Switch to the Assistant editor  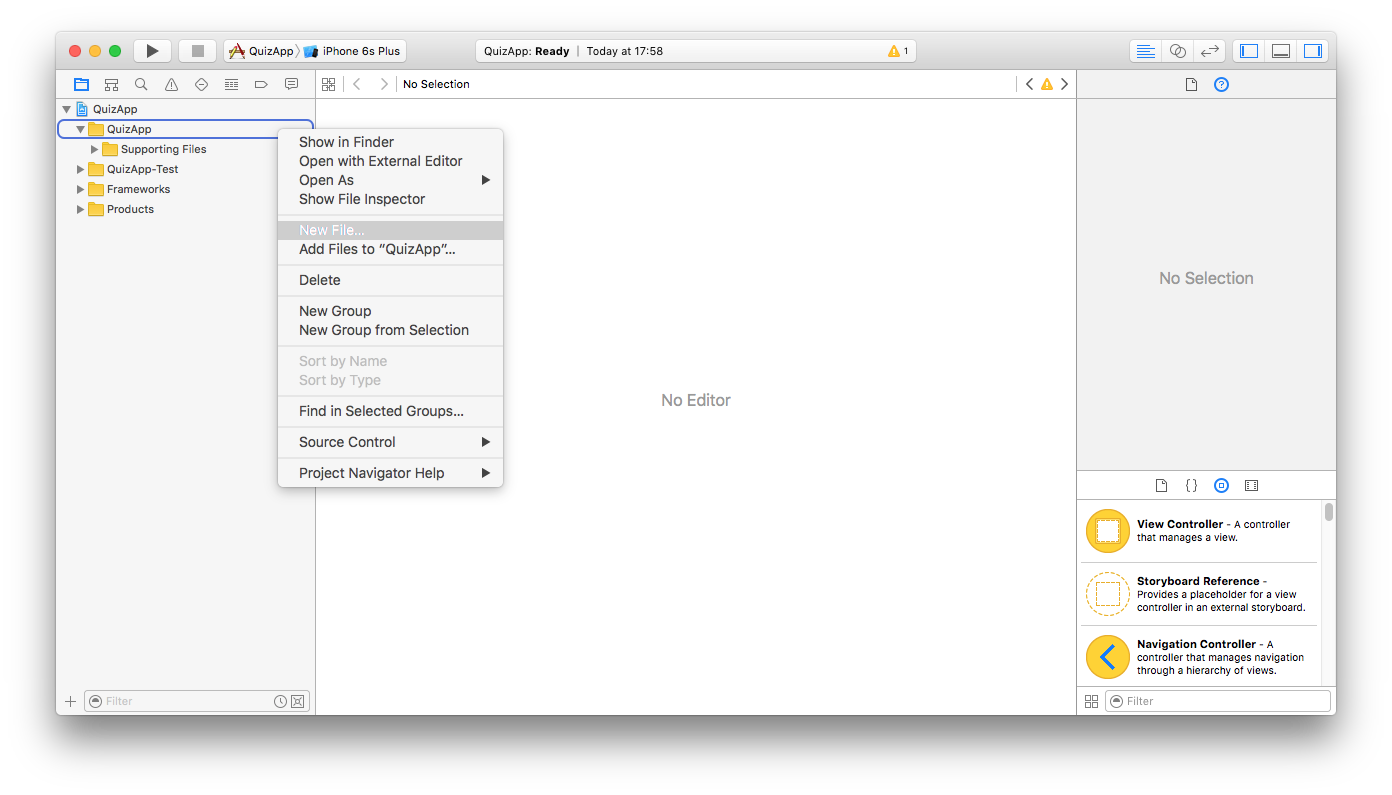pos(1178,51)
